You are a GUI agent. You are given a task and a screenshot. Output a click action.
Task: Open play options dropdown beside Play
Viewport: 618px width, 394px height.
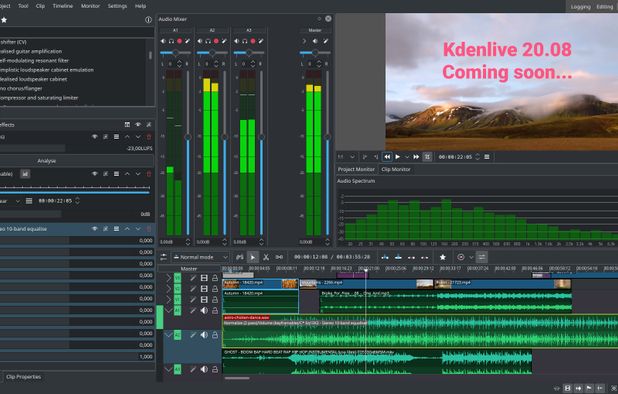(407, 157)
